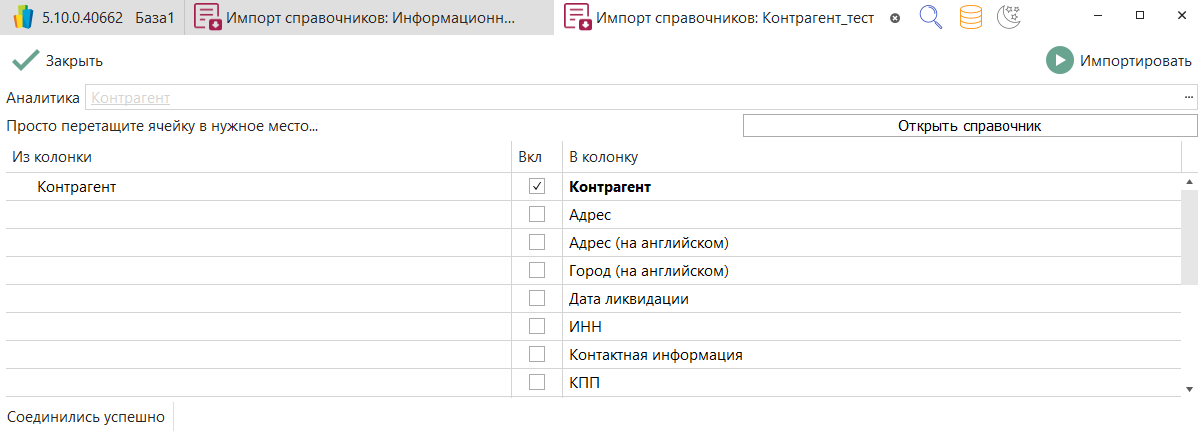Click the Открыть справочник button
This screenshot has width=1202, height=431.
coord(969,127)
